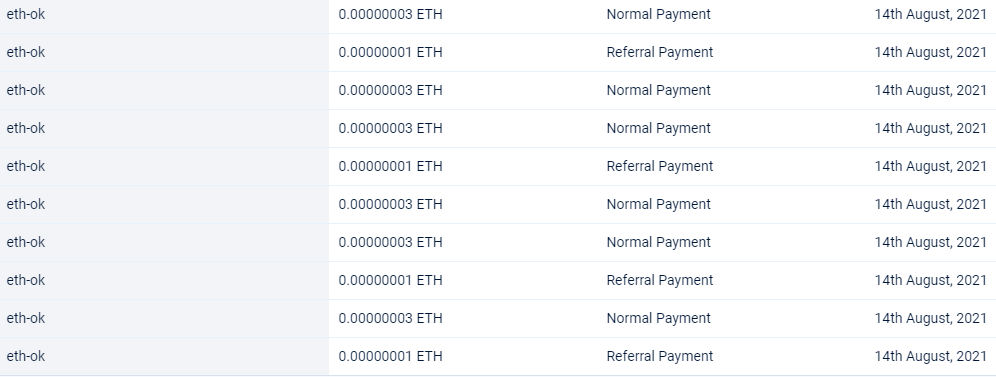Click date beside the first Referral Payment

pyautogui.click(x=930, y=52)
